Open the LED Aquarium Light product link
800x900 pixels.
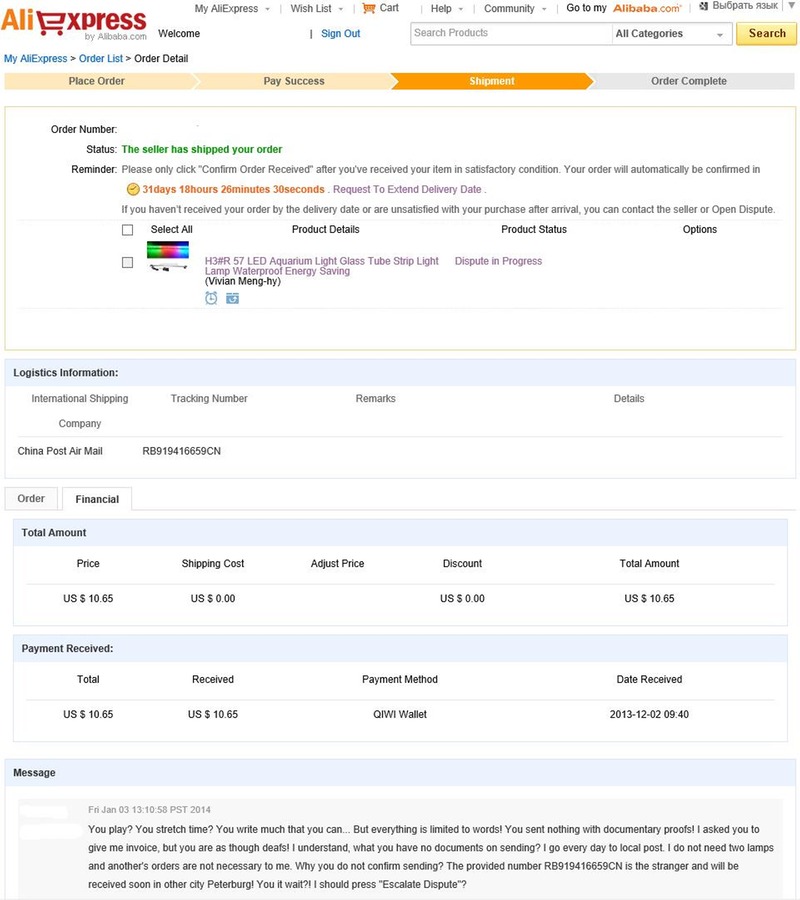point(321,266)
